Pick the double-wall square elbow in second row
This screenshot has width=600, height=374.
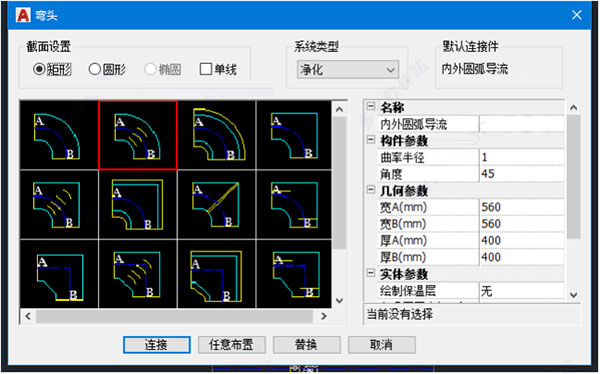[x=138, y=205]
